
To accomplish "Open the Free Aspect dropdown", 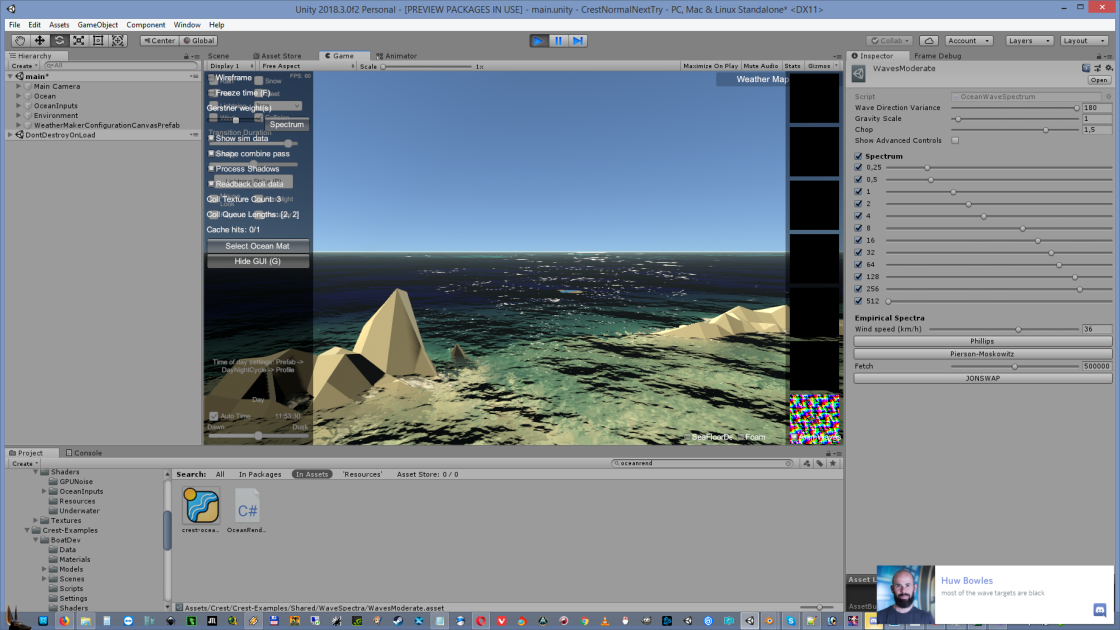I will coord(306,66).
